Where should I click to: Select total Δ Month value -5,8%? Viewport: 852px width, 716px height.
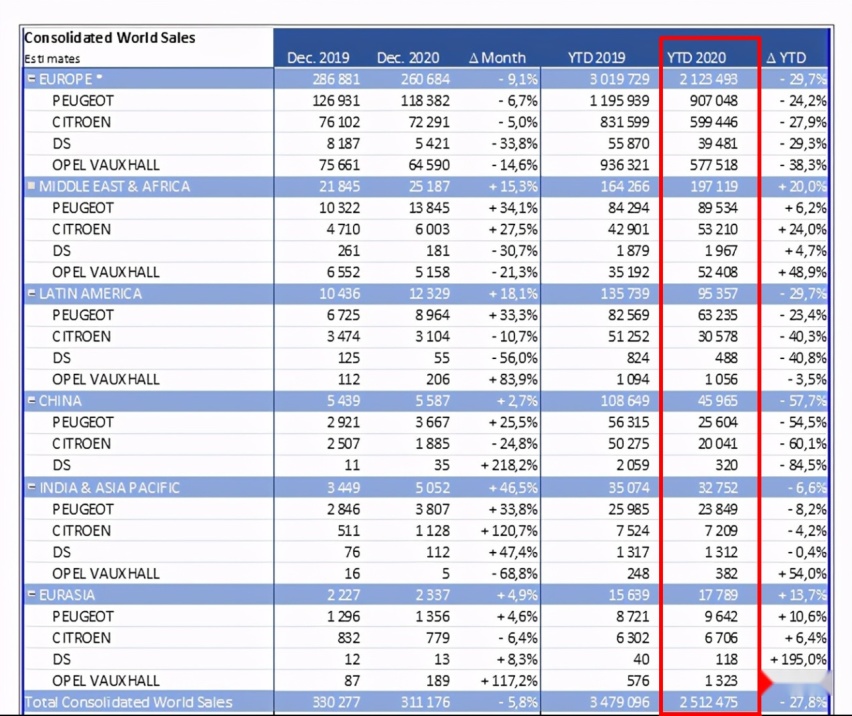518,702
